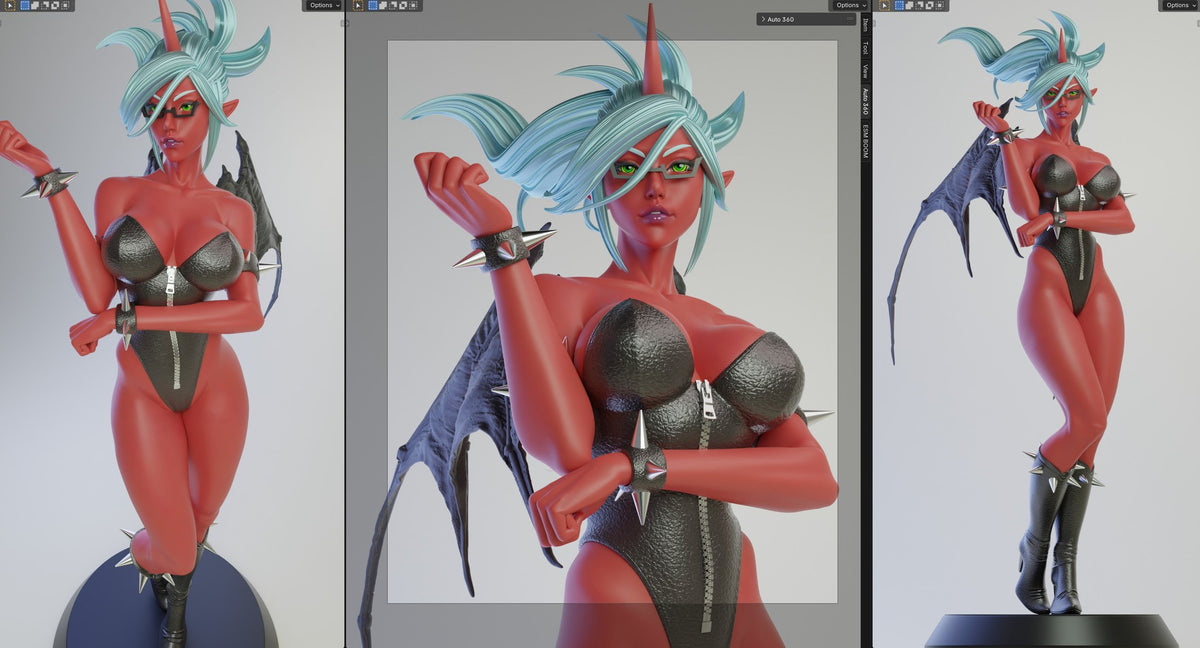This screenshot has width=1200, height=648.
Task: Grab the Auto 360 panel drag handle
Action: (x=850, y=19)
